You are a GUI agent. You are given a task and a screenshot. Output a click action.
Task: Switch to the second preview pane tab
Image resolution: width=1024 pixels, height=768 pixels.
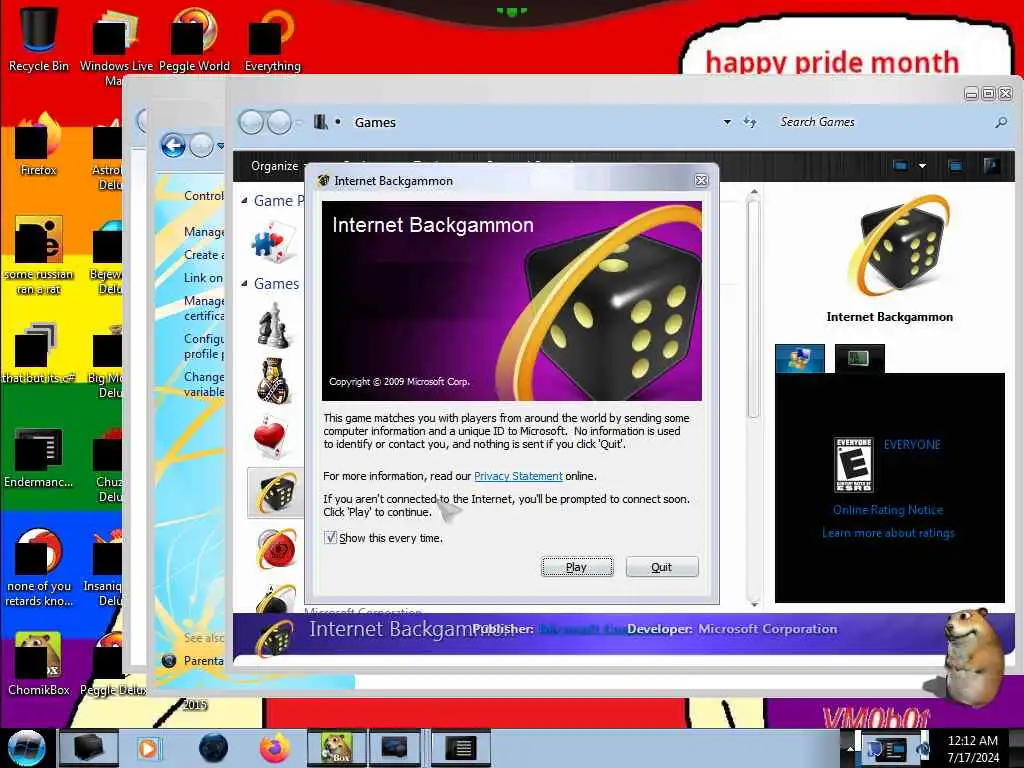859,358
